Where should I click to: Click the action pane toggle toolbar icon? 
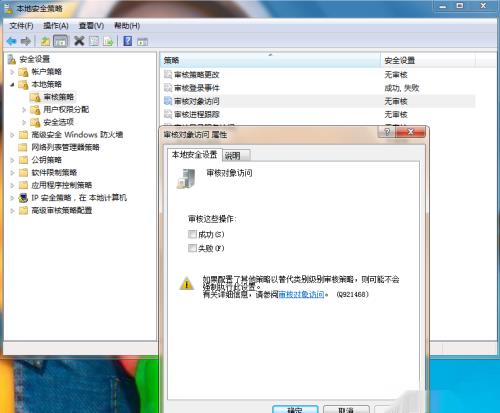tap(142, 42)
